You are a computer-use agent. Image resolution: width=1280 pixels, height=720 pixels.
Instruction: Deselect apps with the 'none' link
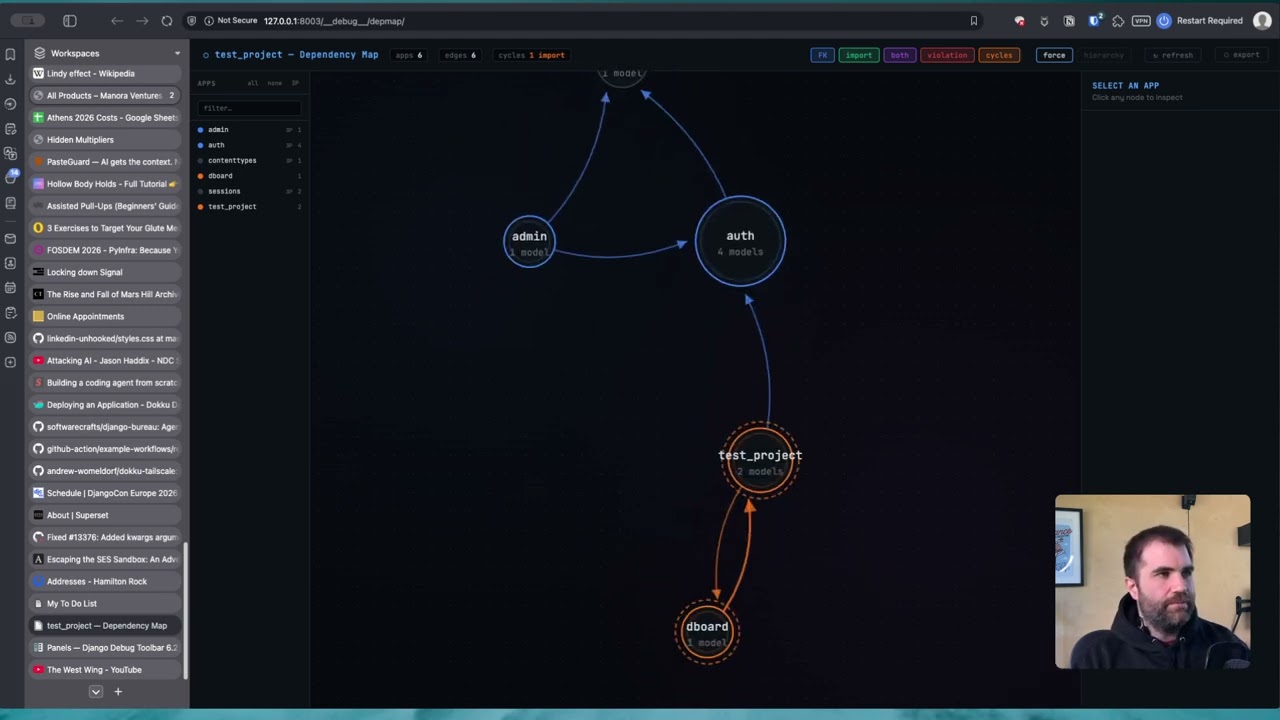pos(274,83)
